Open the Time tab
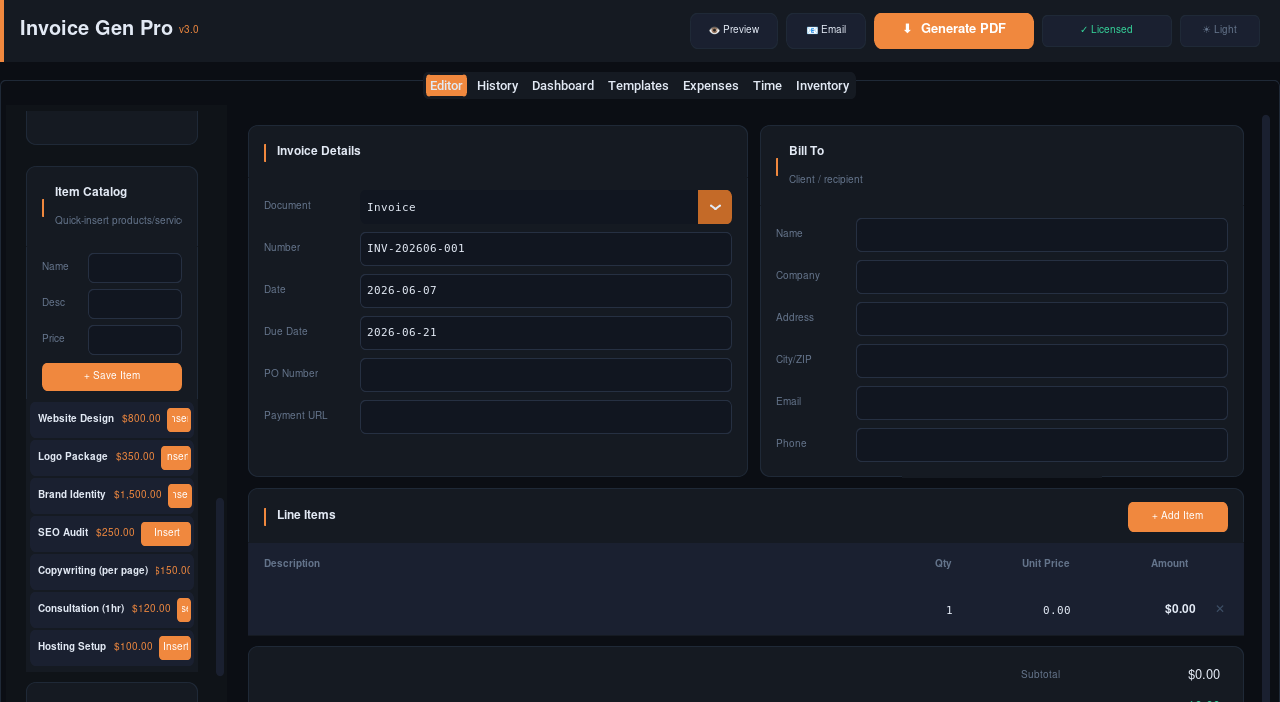Screen dimensions: 1280x702 [767, 86]
